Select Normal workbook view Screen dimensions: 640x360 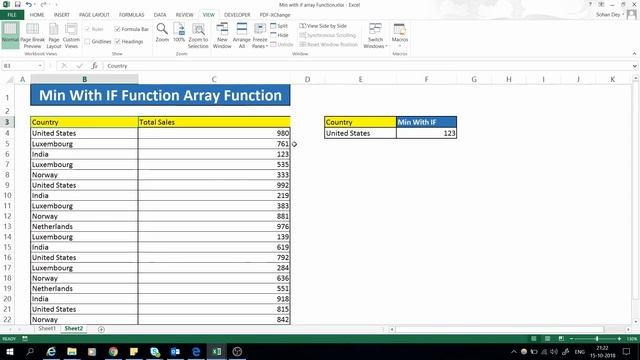(x=10, y=35)
